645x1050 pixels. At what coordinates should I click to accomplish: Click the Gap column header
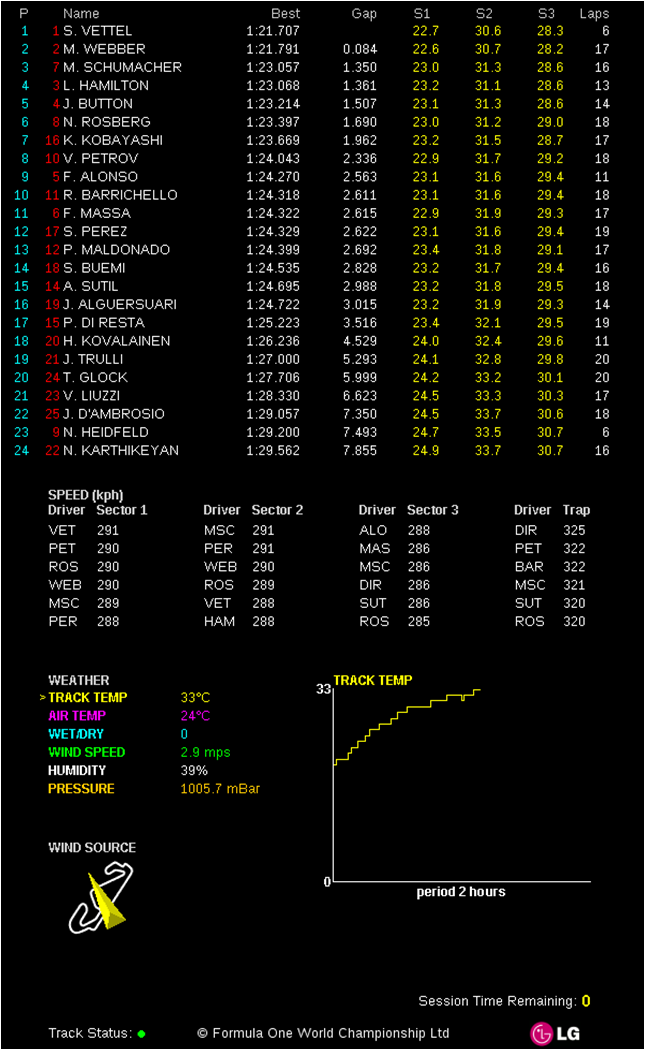click(x=364, y=13)
